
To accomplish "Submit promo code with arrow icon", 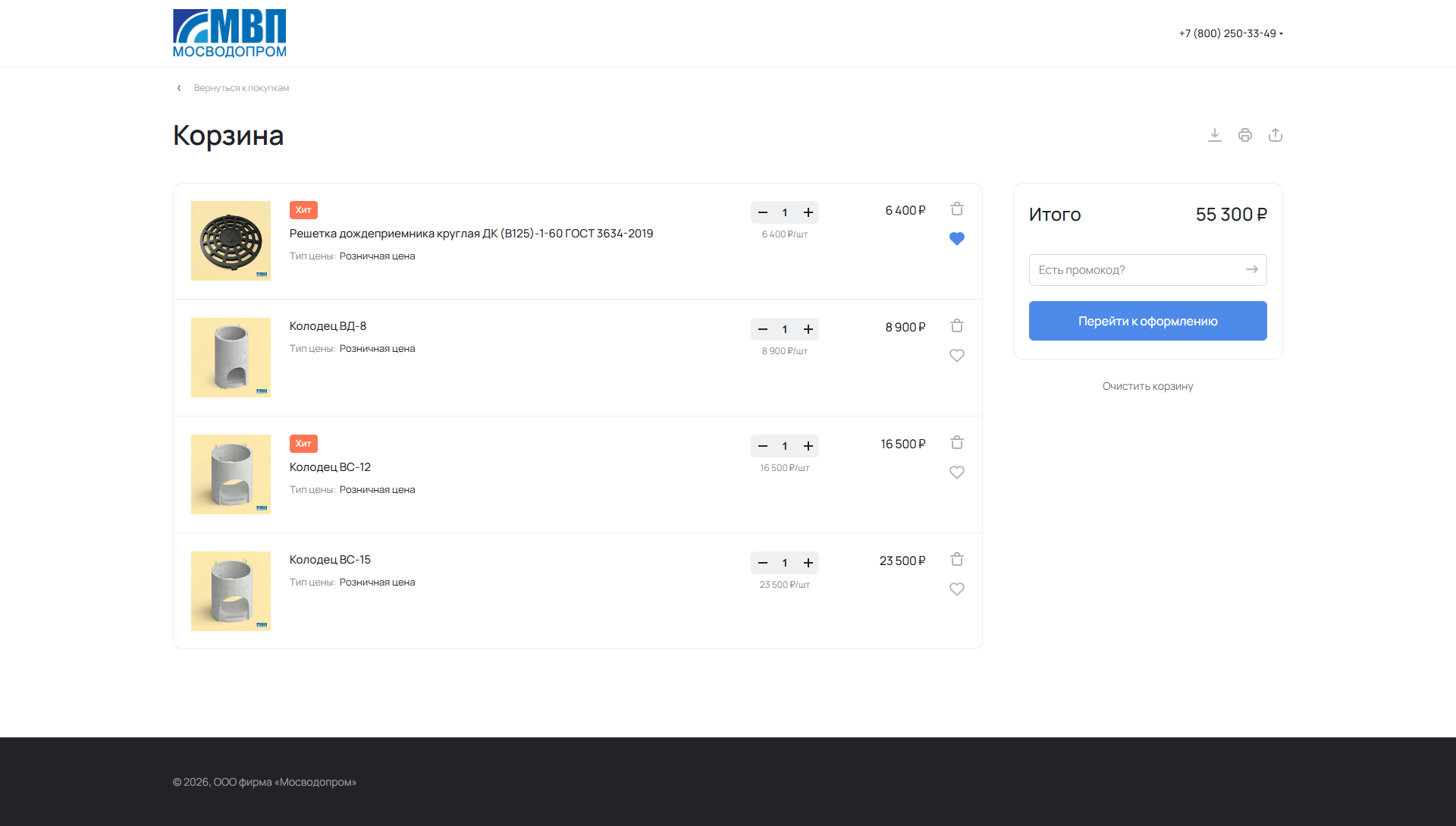I will click(1251, 270).
